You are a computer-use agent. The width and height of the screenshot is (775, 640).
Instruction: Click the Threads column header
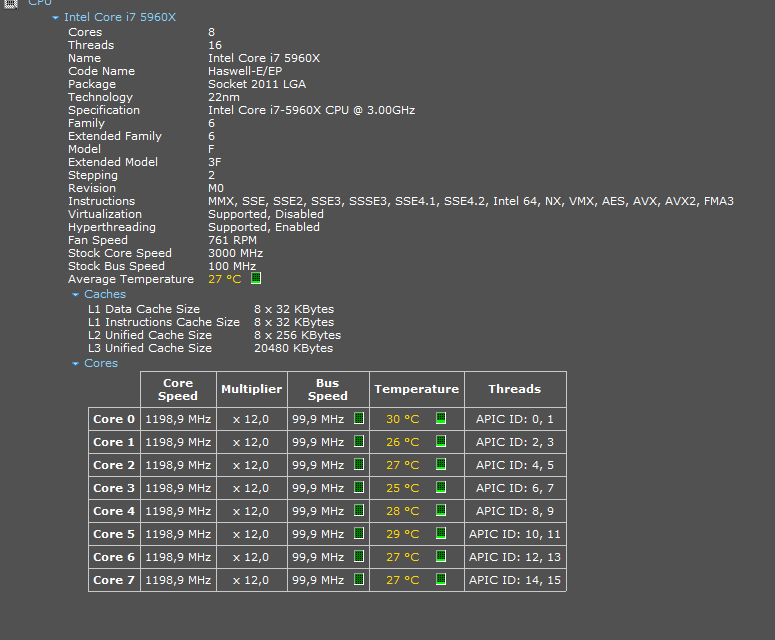515,389
